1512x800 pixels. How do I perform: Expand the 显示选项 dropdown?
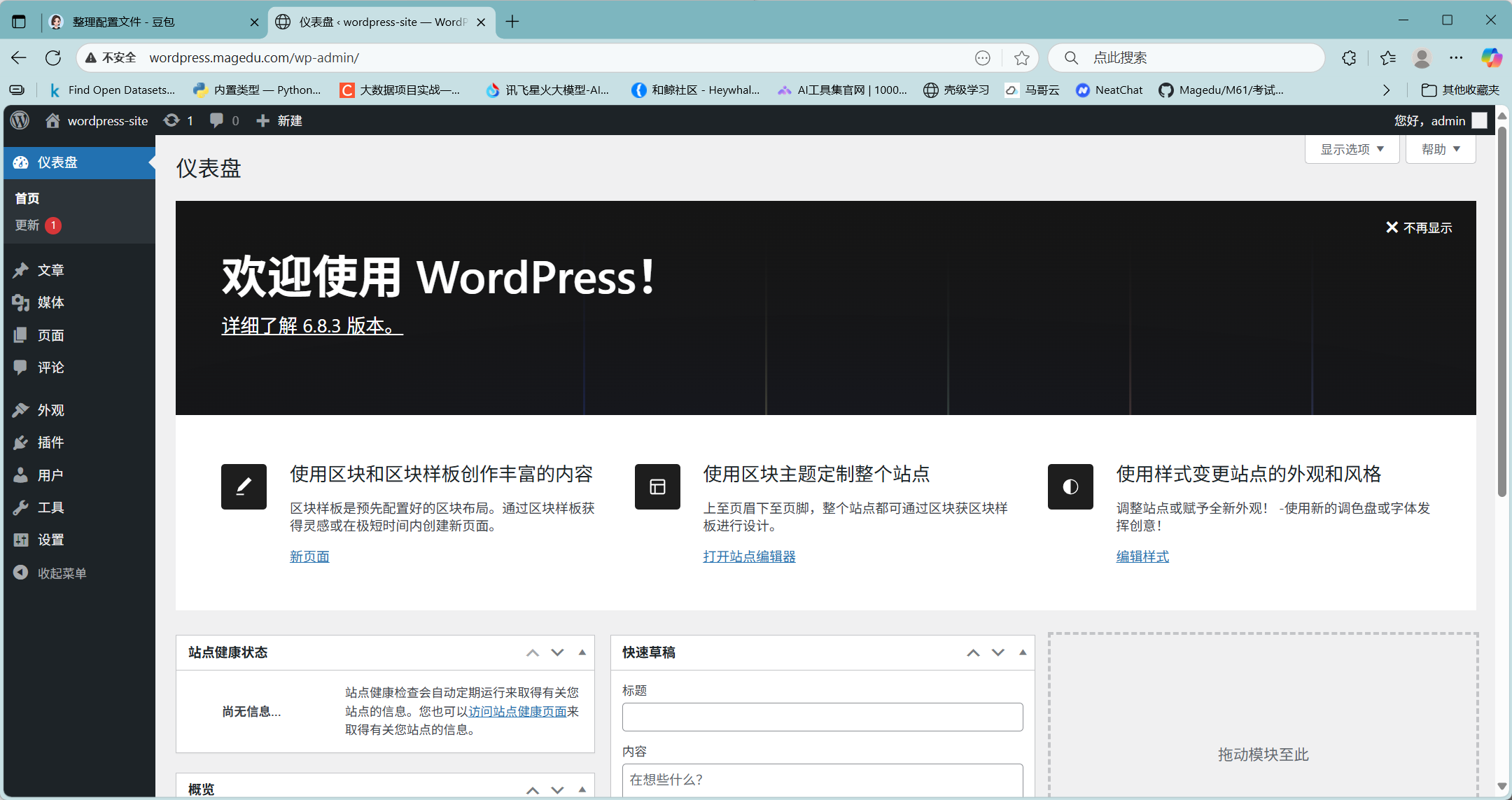pyautogui.click(x=1352, y=149)
